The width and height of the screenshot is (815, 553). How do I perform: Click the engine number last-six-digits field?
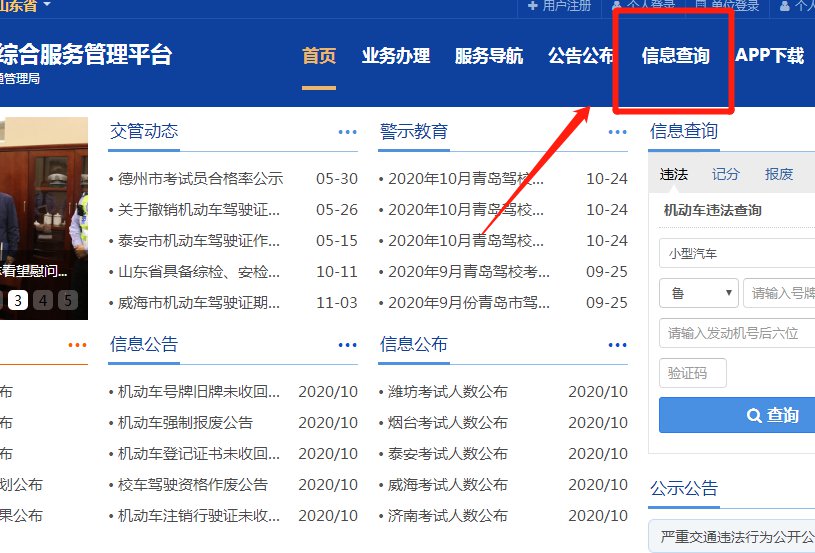[737, 333]
